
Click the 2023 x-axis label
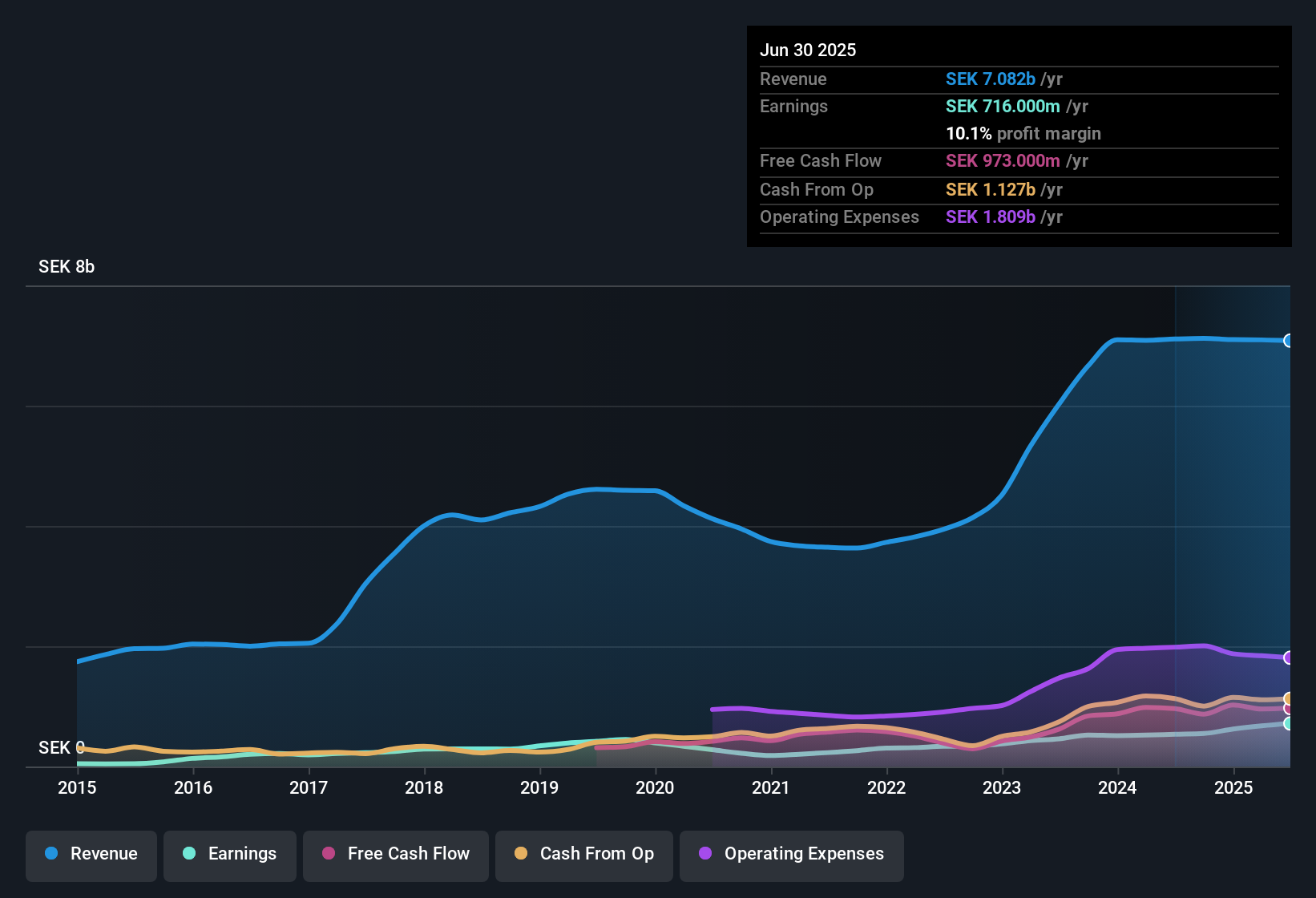coord(1002,787)
